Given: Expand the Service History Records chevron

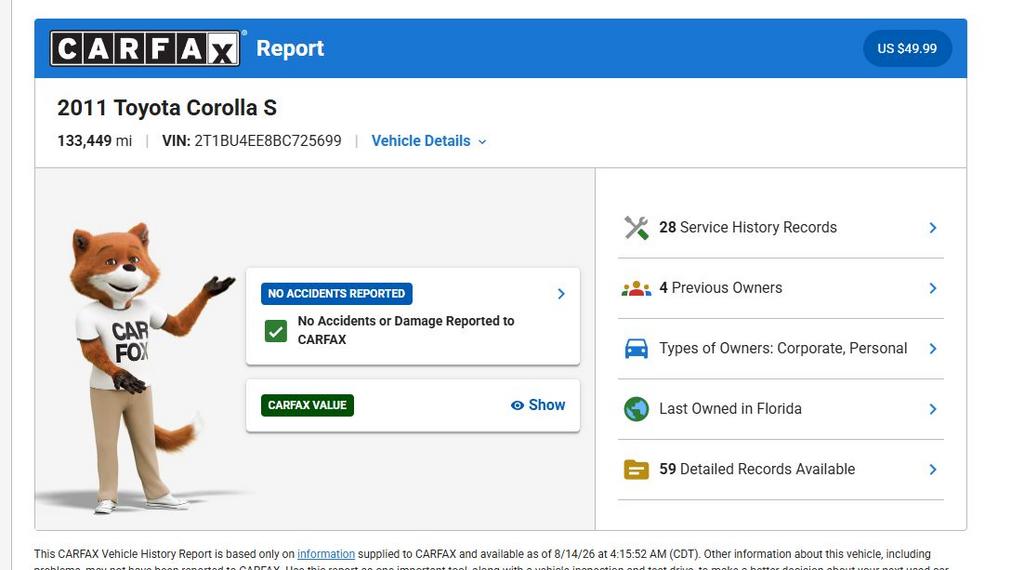Looking at the screenshot, I should click(933, 228).
